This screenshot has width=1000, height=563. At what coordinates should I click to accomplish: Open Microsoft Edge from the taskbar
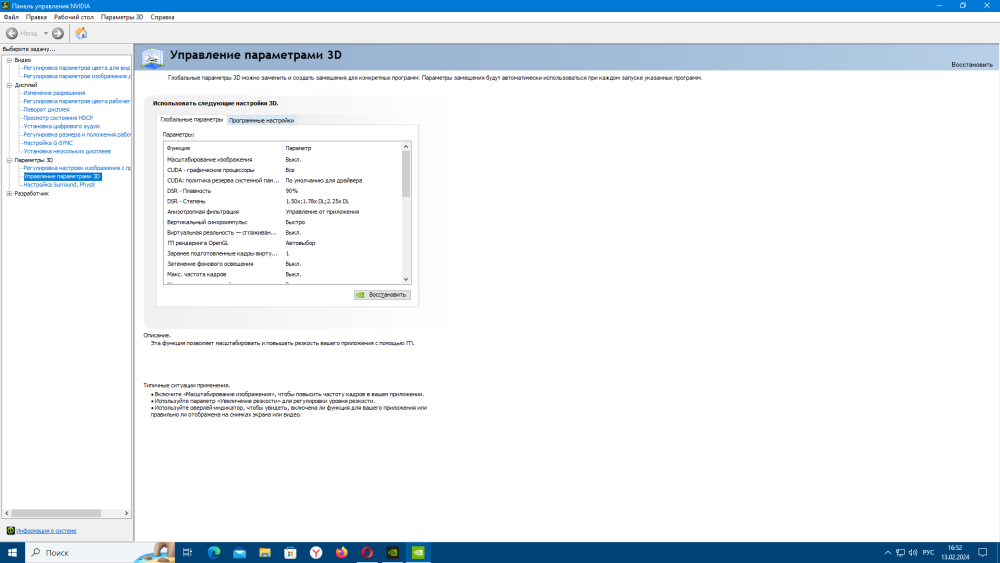coord(214,552)
